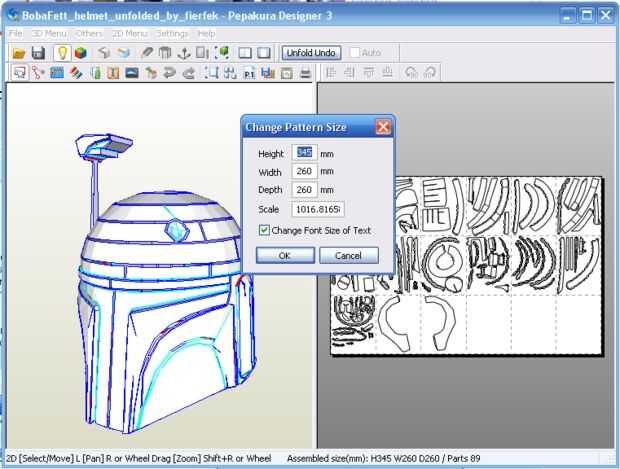The image size is (620, 469).
Task: Open the File menu
Action: [x=15, y=34]
